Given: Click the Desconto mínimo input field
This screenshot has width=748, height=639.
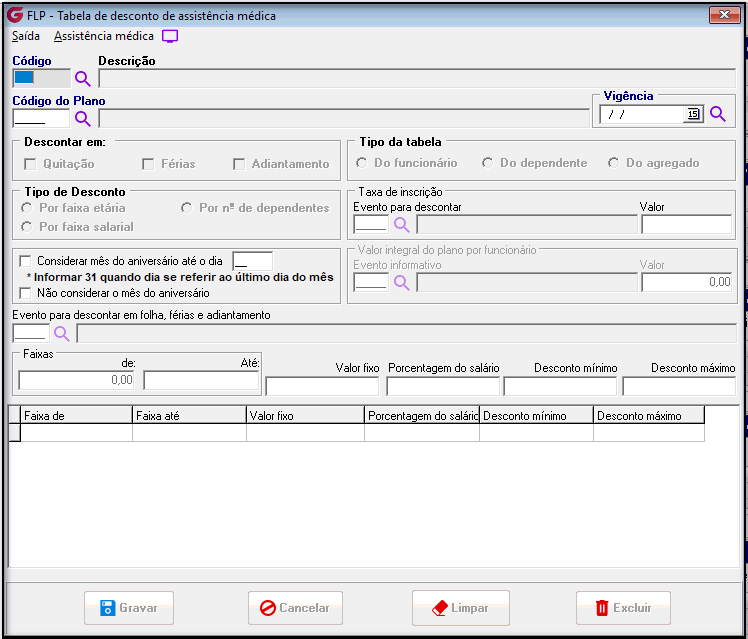Looking at the screenshot, I should click(x=560, y=386).
